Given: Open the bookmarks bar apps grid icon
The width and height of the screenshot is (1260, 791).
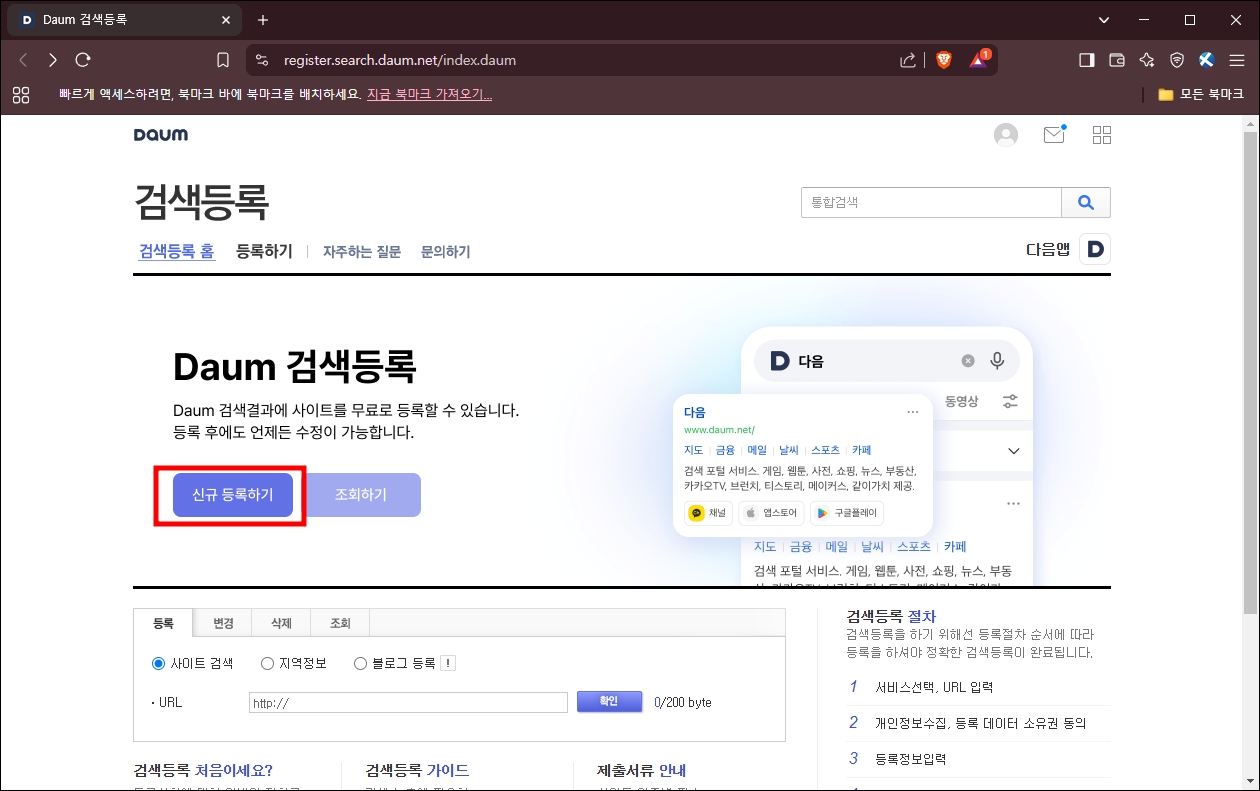Looking at the screenshot, I should click(21, 95).
